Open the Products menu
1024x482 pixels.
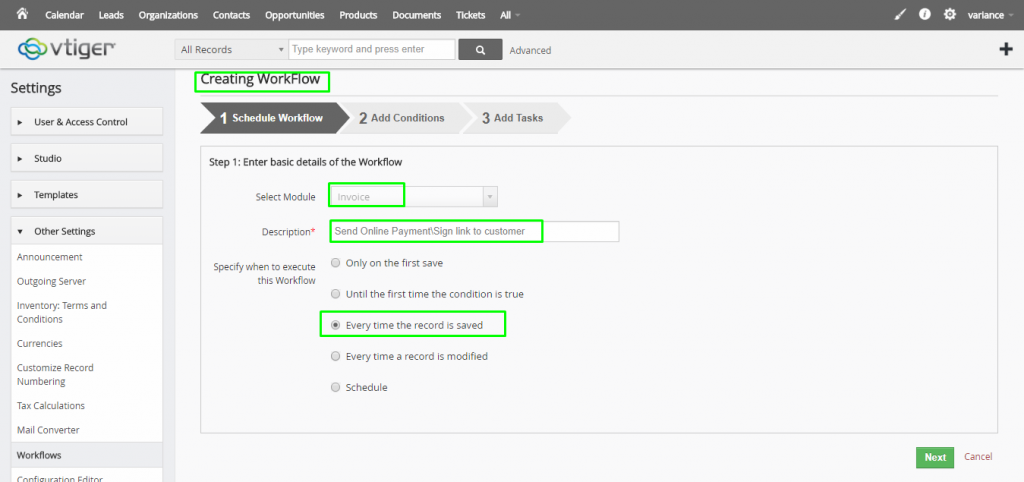point(358,15)
